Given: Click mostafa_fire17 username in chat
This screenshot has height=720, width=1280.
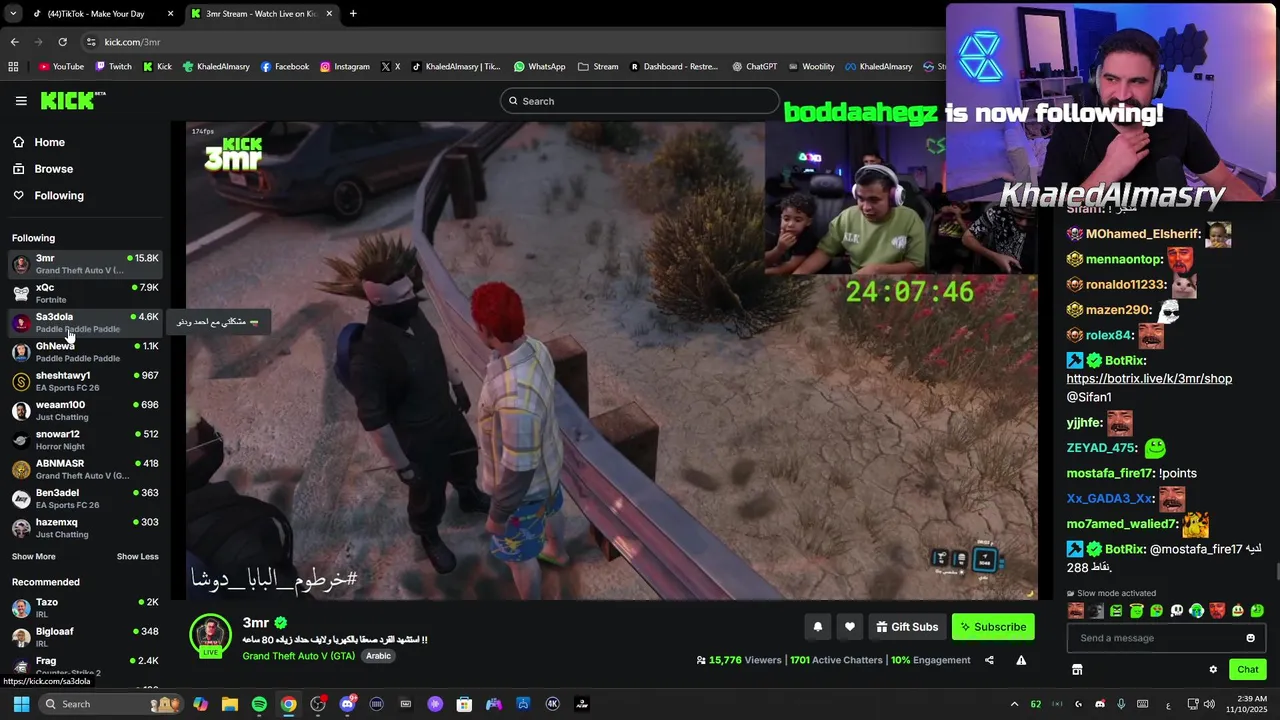Looking at the screenshot, I should point(1110,473).
